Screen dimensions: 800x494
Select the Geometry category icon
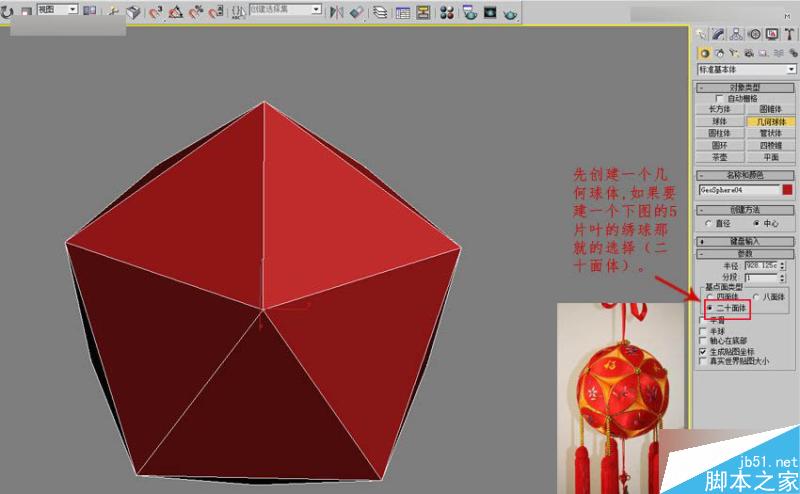[705, 53]
